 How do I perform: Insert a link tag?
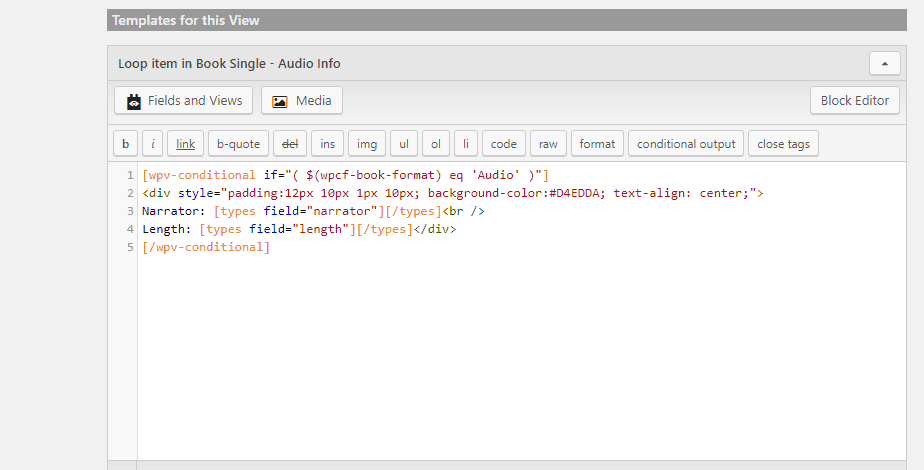coord(186,144)
